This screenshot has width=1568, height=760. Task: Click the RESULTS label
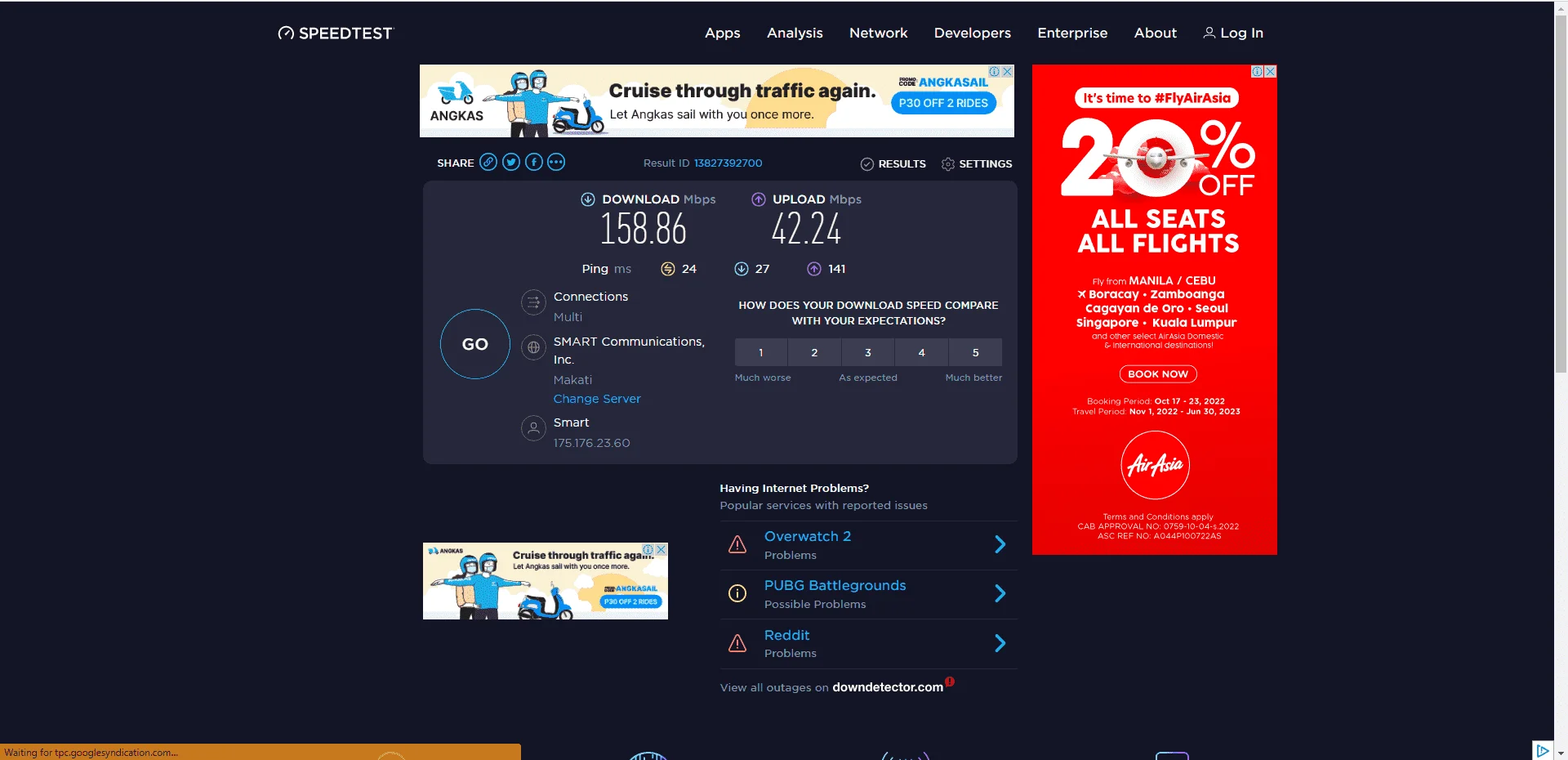[x=902, y=164]
